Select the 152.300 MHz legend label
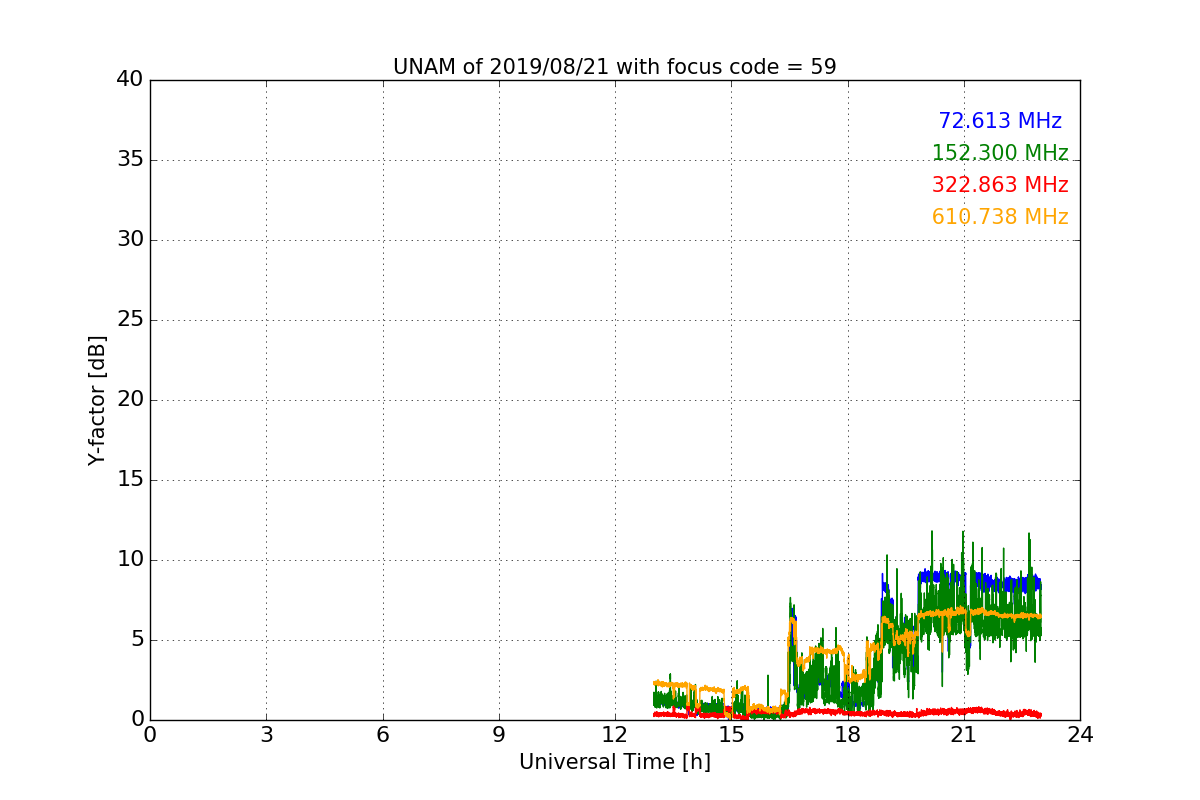Viewport: 1200px width, 800px height. [1000, 153]
